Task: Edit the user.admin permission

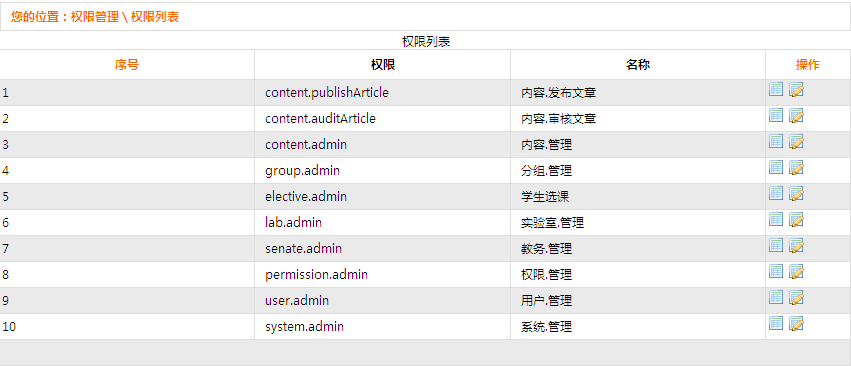Action: 796,298
